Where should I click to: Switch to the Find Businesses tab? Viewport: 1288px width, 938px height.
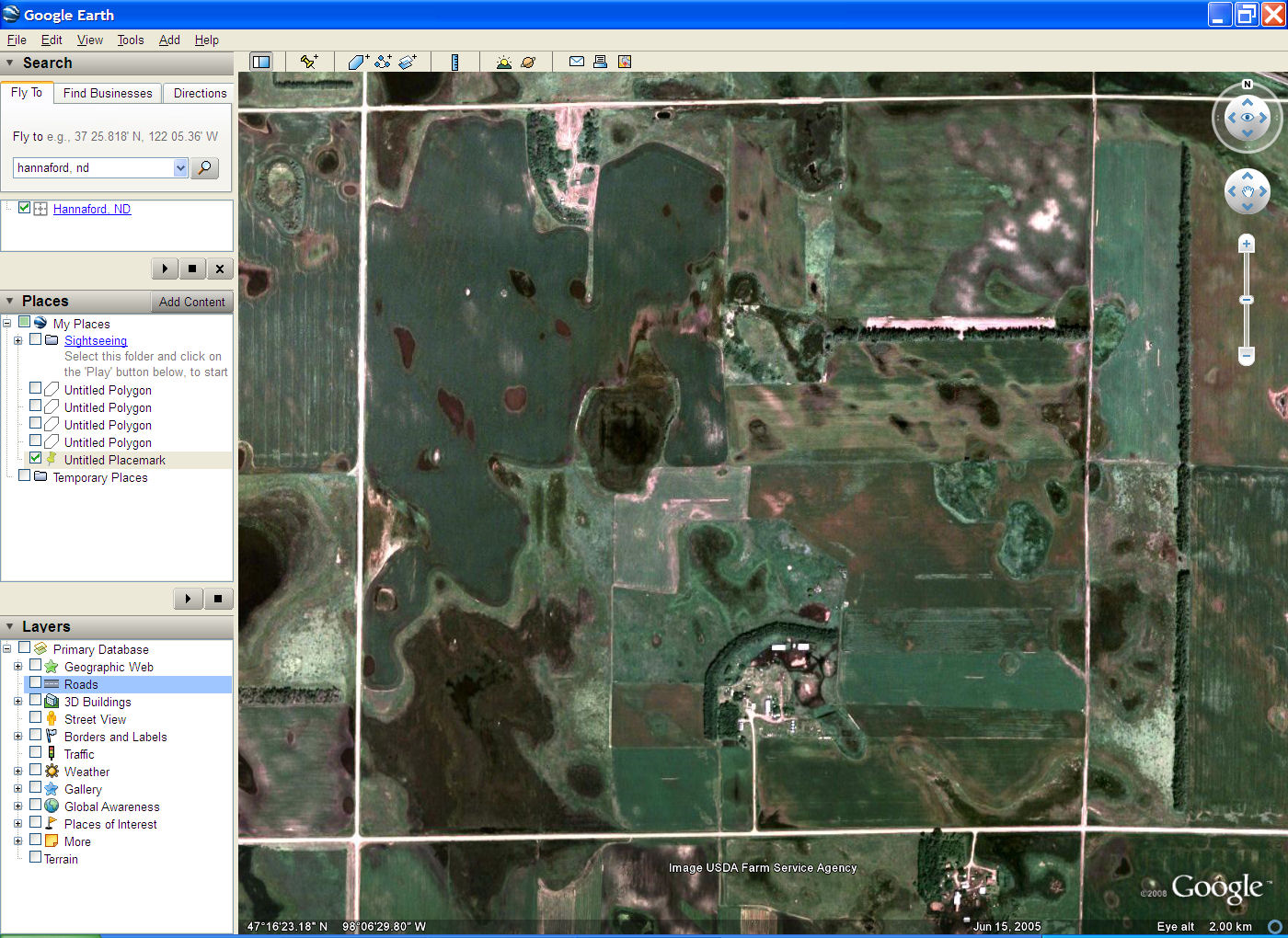point(108,93)
